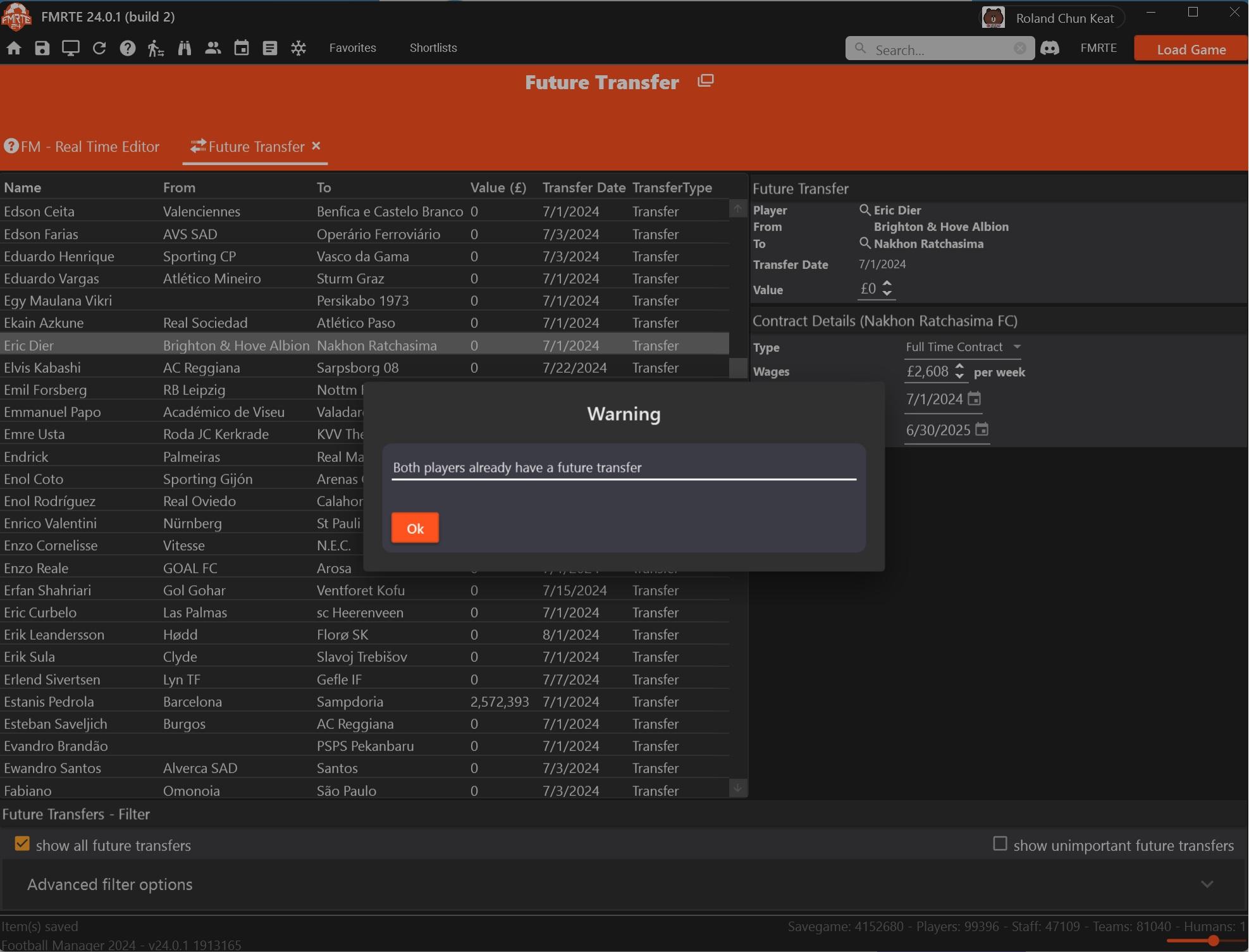Open the calendar toolbar icon
This screenshot has width=1249, height=952.
[241, 48]
